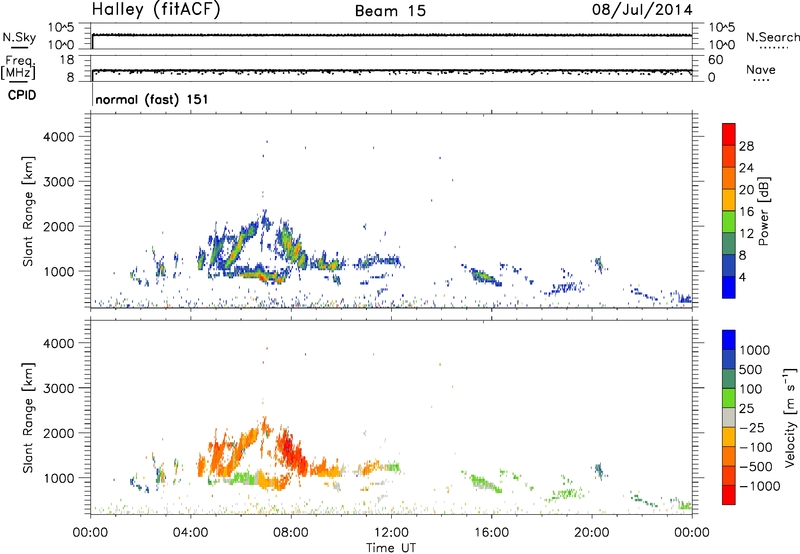This screenshot has width=800, height=554.
Task: Pick the red segment of power colorbar
Action: 729,134
